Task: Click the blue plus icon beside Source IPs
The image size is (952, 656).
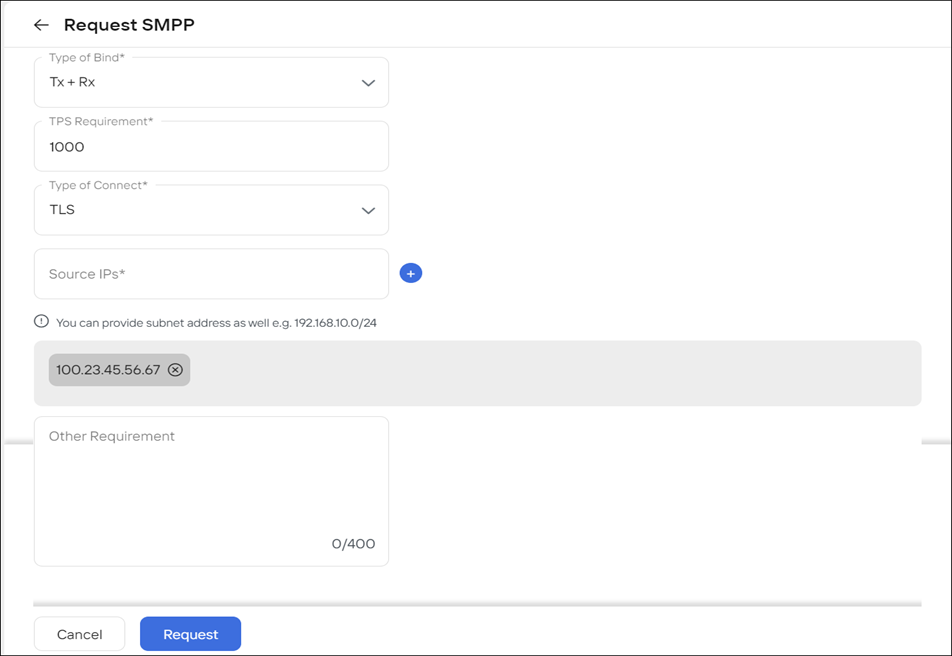Action: 410,272
